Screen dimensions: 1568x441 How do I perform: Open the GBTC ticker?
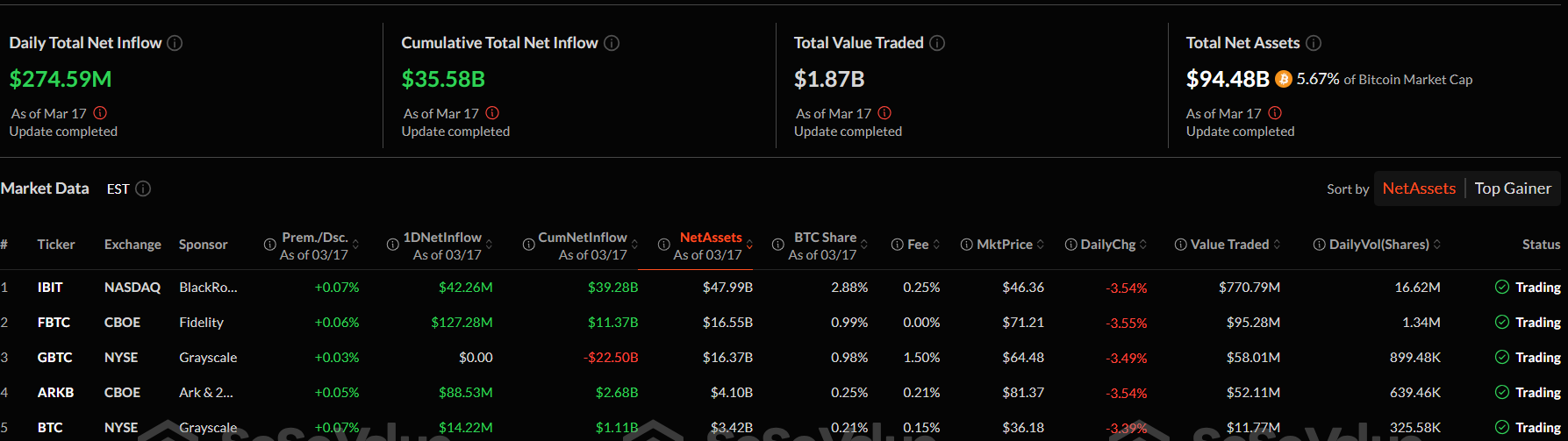pos(54,357)
